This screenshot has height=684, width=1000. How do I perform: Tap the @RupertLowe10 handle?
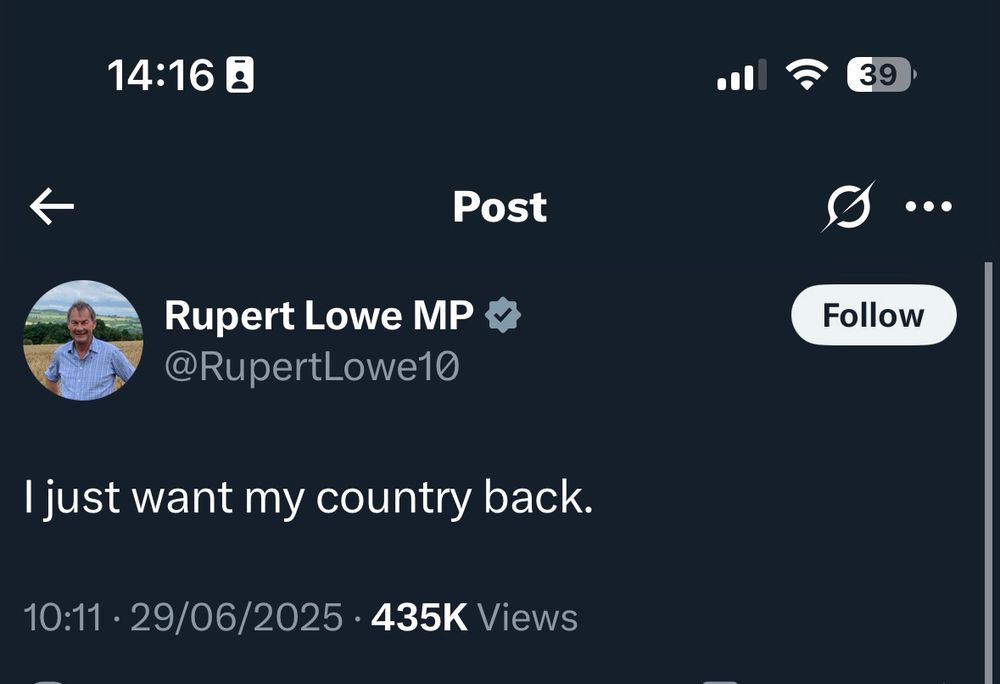[312, 366]
